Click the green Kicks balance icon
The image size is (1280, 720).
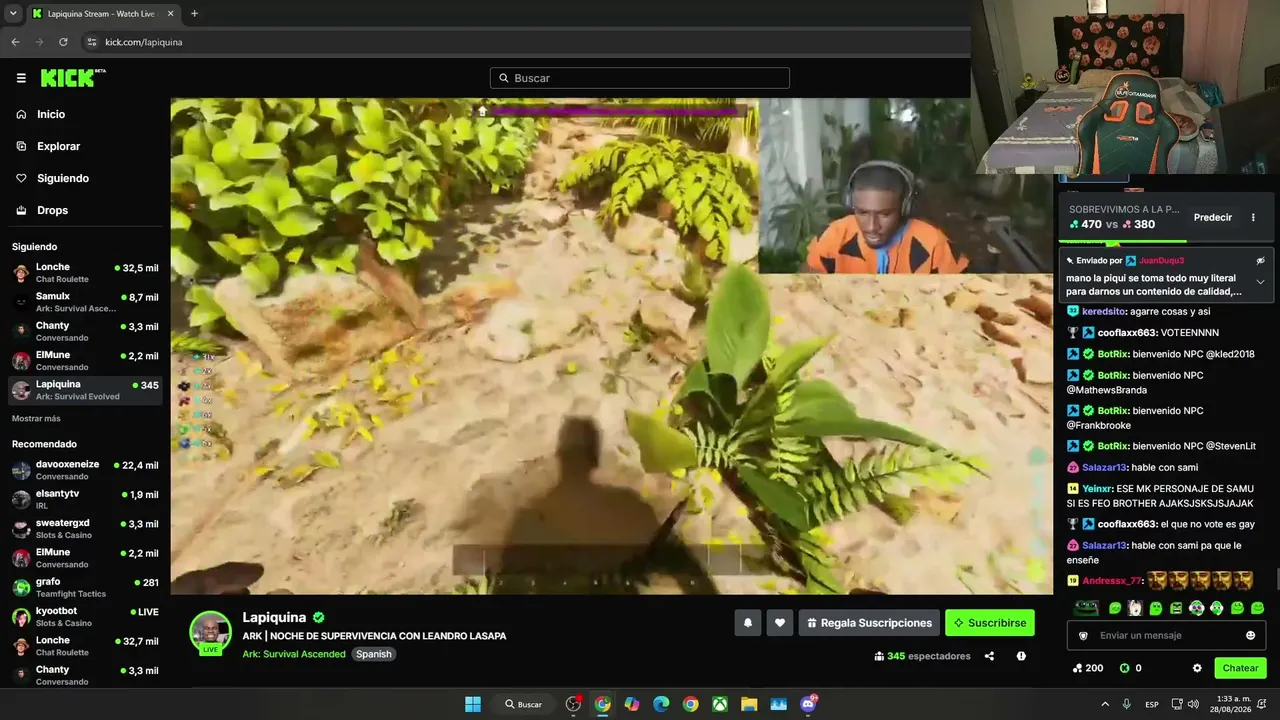[1124, 668]
